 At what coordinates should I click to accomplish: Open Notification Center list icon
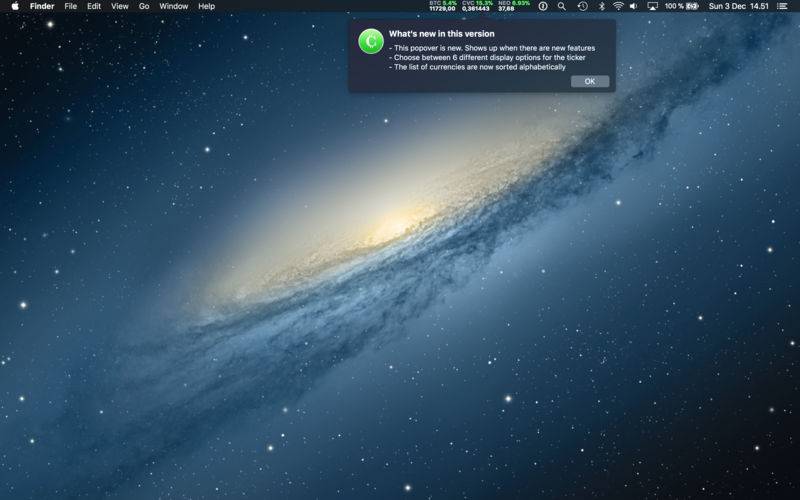click(x=782, y=6)
